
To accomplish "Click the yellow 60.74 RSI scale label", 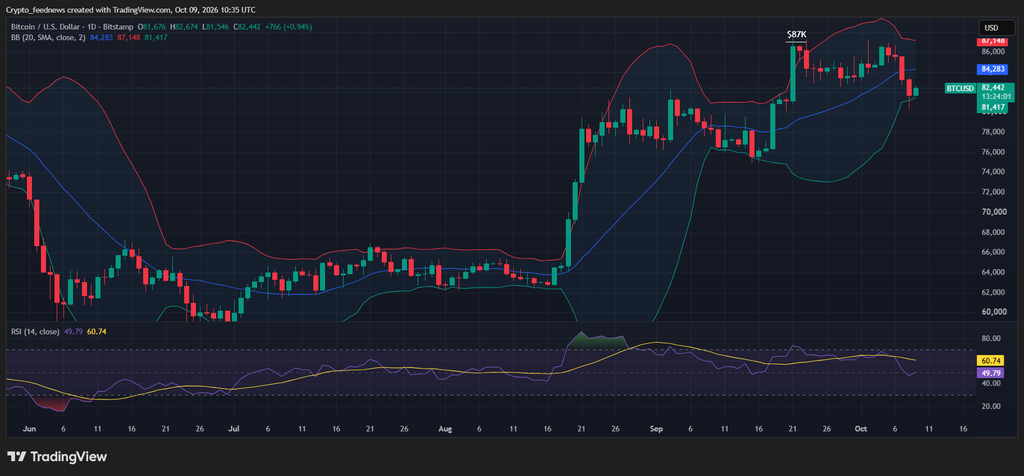I will point(990,360).
